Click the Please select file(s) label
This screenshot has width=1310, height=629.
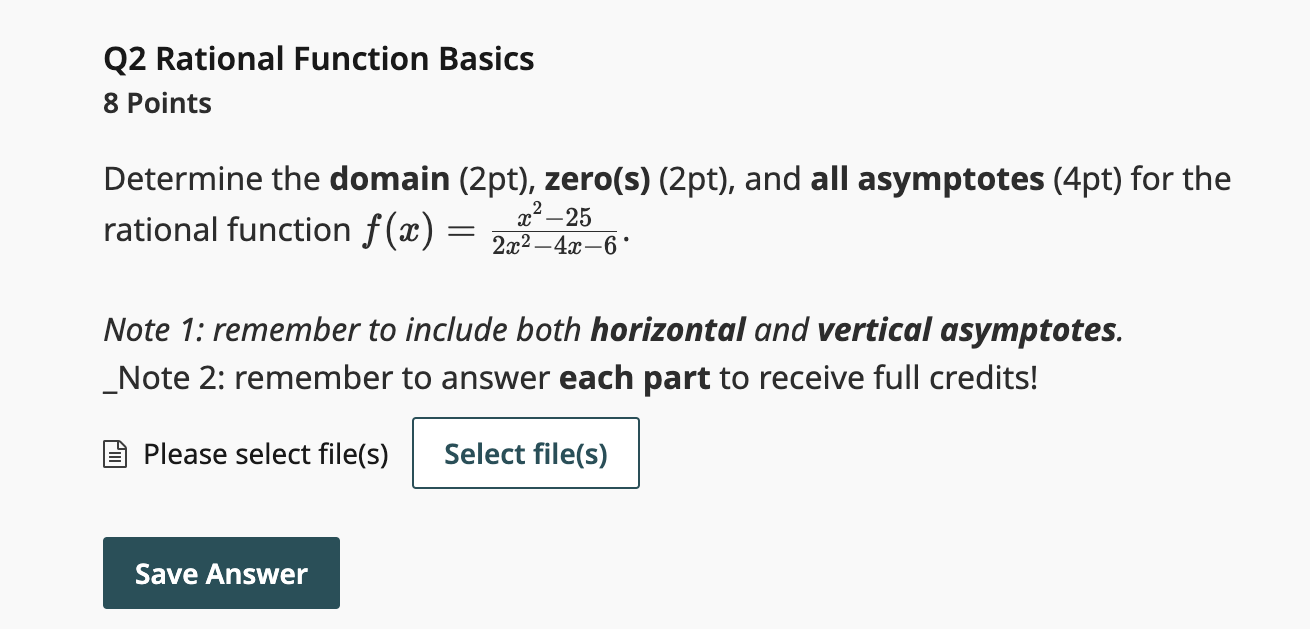click(x=265, y=453)
